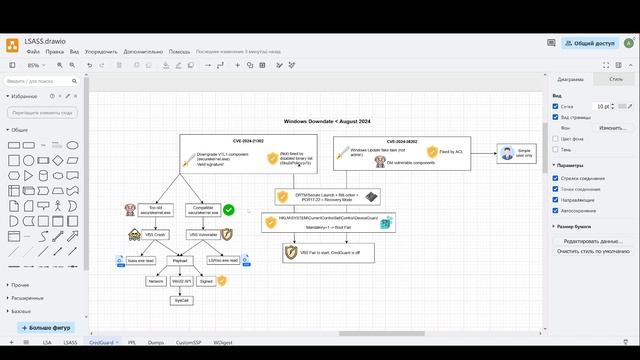This screenshot has width=640, height=360.
Task: Collapse the toolbar with chevron at right
Action: coord(631,65)
